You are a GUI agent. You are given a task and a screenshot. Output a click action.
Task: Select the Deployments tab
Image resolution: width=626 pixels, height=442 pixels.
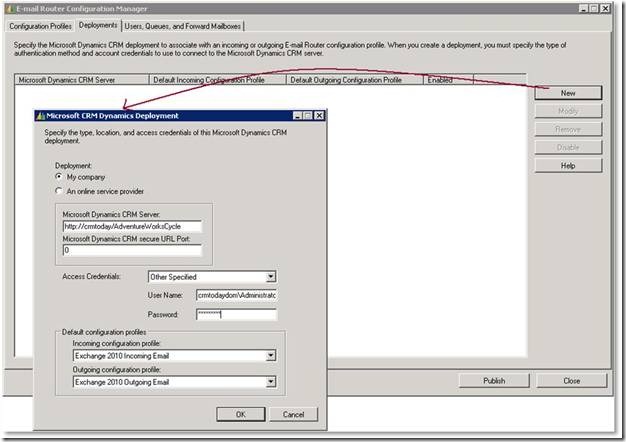98,25
